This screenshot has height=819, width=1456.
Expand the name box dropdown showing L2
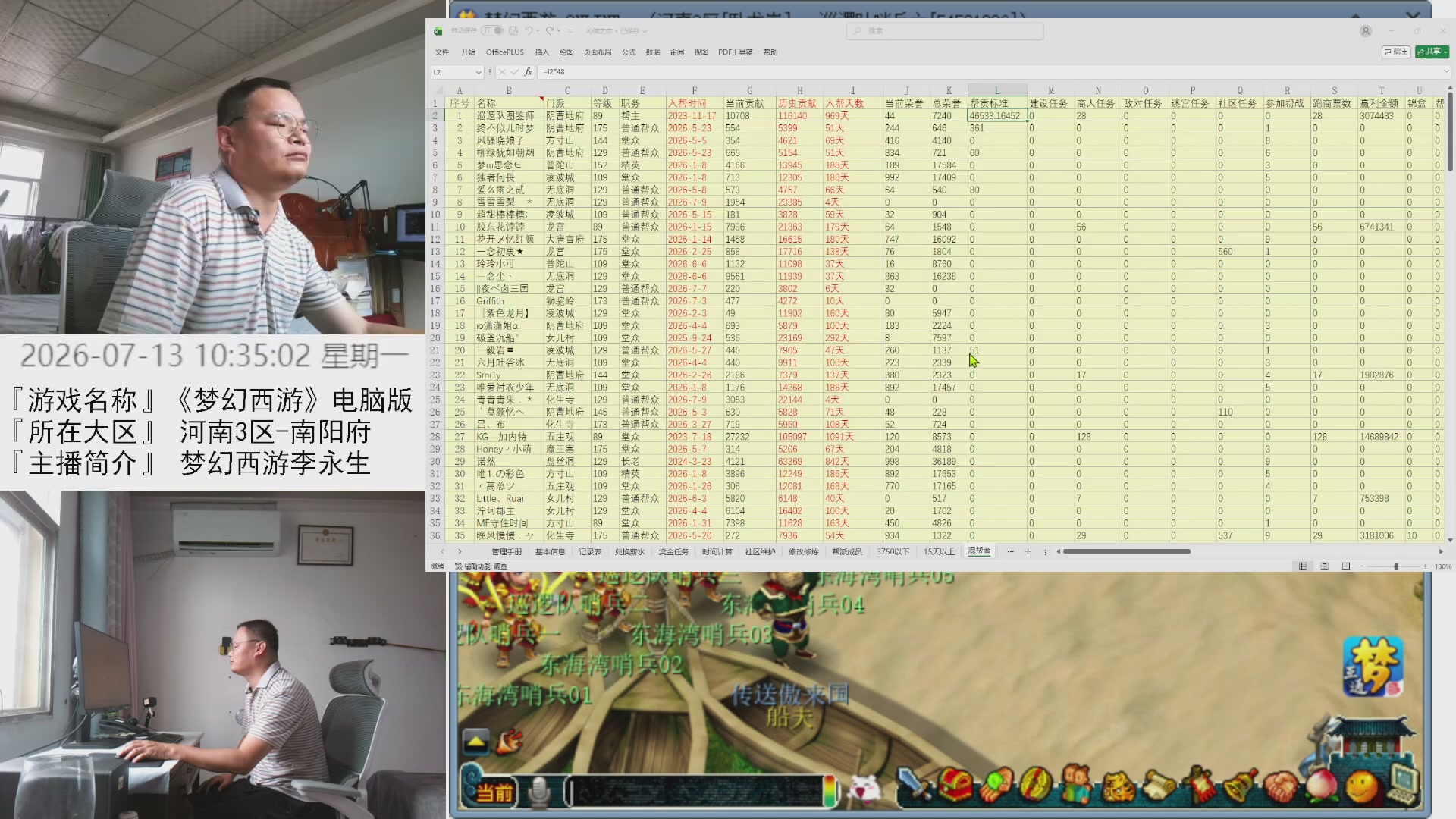point(479,72)
